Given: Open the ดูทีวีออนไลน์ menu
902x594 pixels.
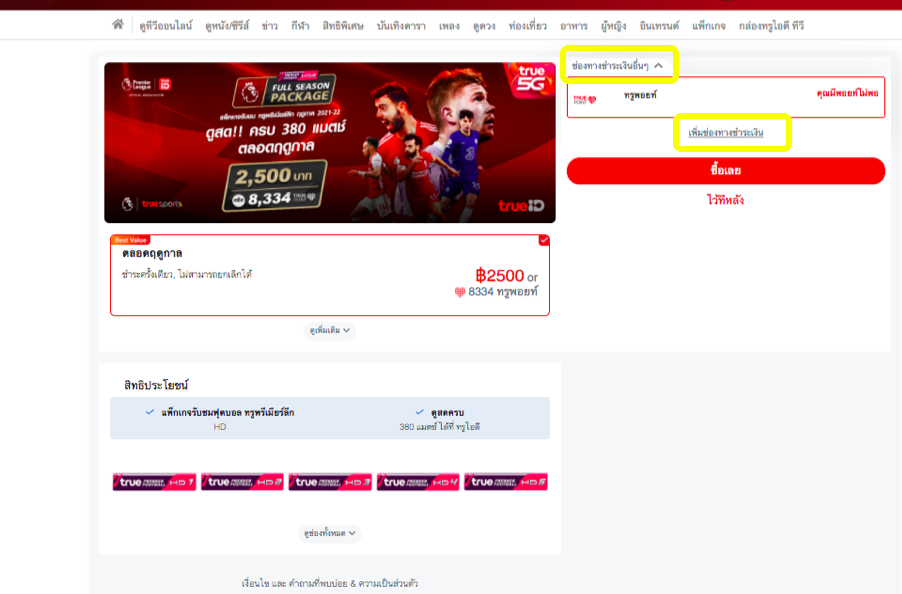Looking at the screenshot, I should pyautogui.click(x=166, y=26).
